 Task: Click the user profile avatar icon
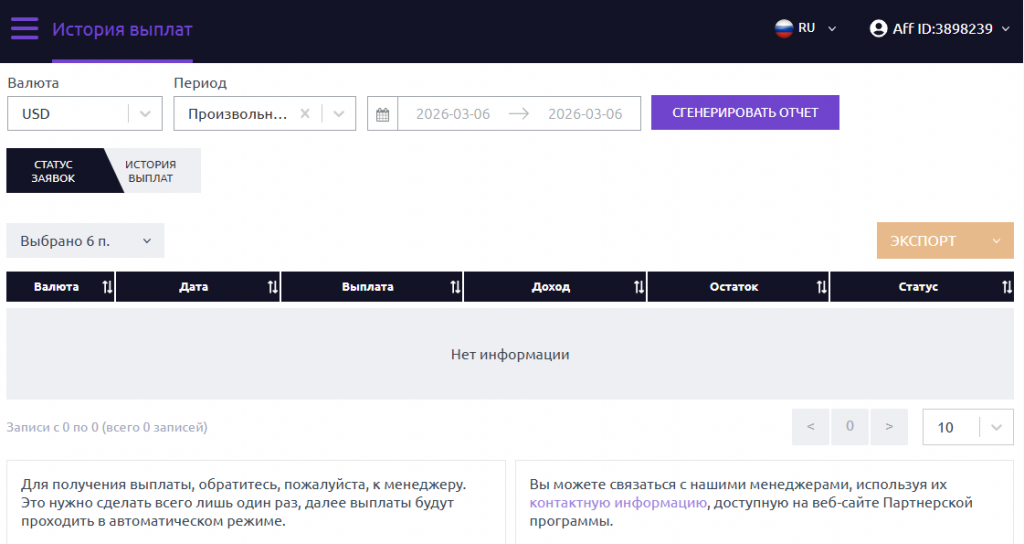[x=879, y=29]
